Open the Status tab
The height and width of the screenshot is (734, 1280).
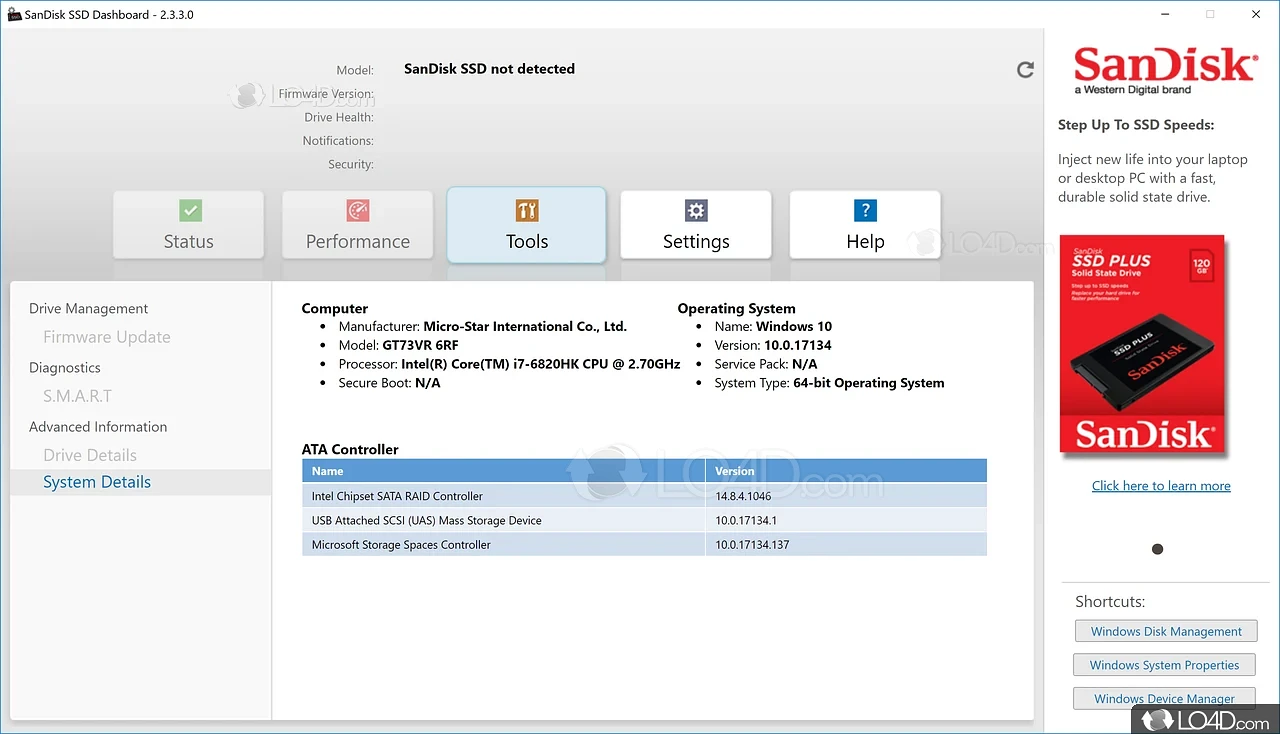189,226
